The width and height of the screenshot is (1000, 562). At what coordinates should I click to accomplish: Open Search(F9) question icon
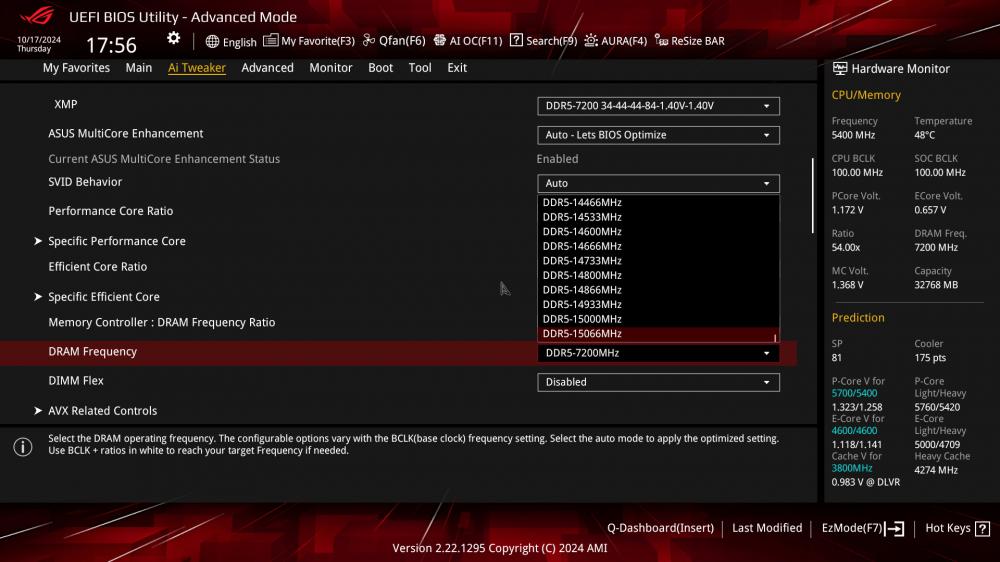[x=516, y=40]
